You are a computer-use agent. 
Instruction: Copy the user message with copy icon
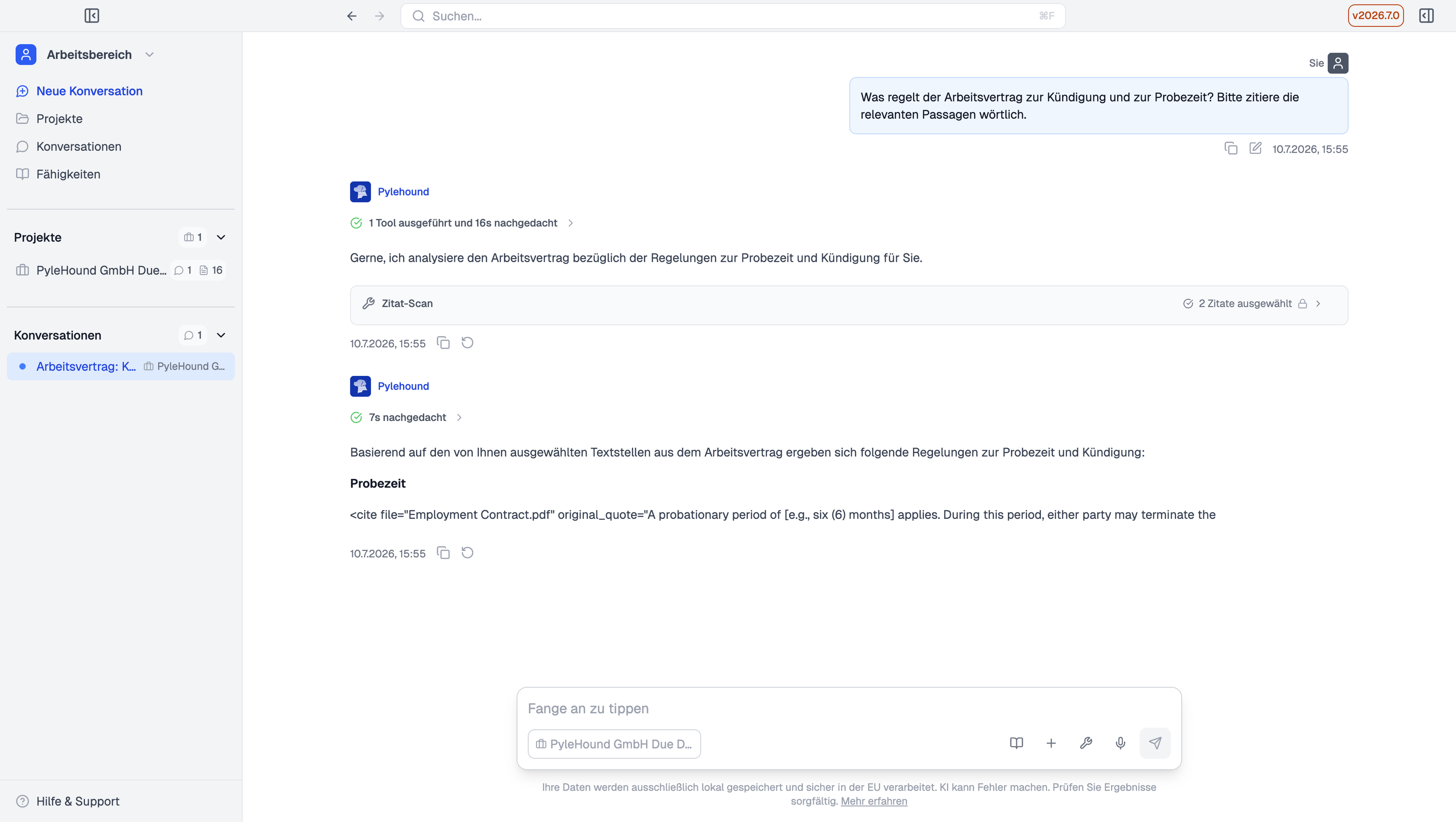click(x=1230, y=149)
